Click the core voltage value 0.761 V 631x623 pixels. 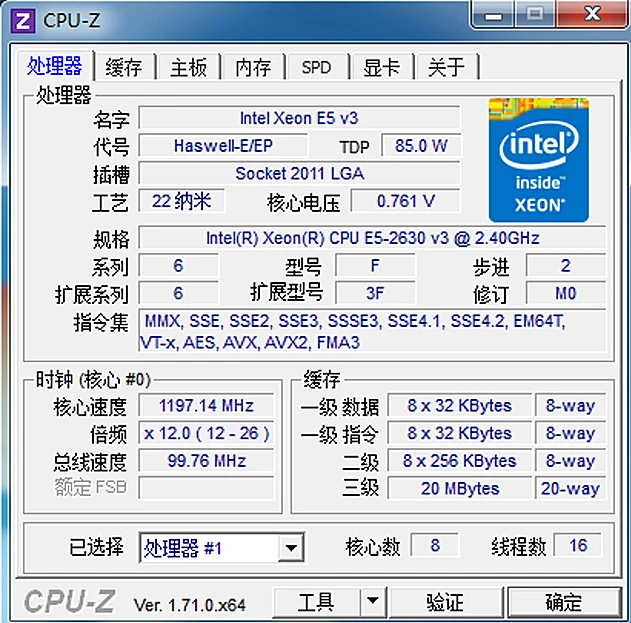(x=406, y=201)
